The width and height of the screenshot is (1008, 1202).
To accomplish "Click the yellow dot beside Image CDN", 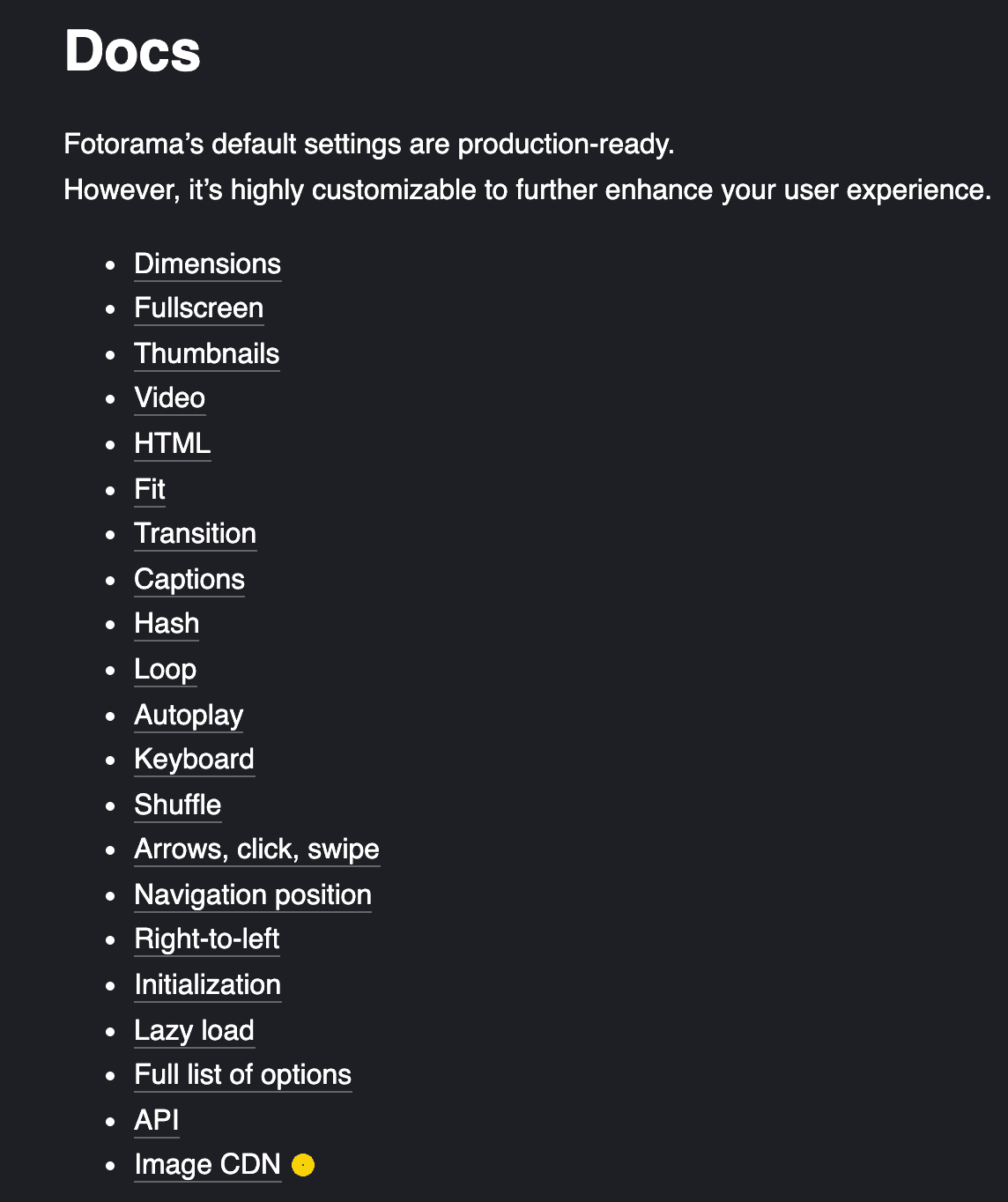I will click(x=303, y=1165).
